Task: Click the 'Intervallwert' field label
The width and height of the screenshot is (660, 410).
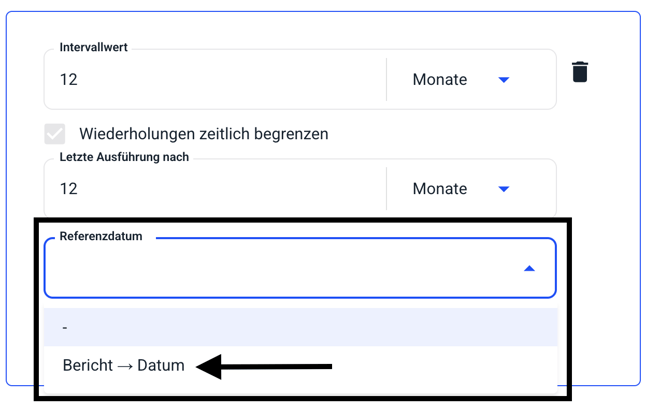Action: (94, 47)
